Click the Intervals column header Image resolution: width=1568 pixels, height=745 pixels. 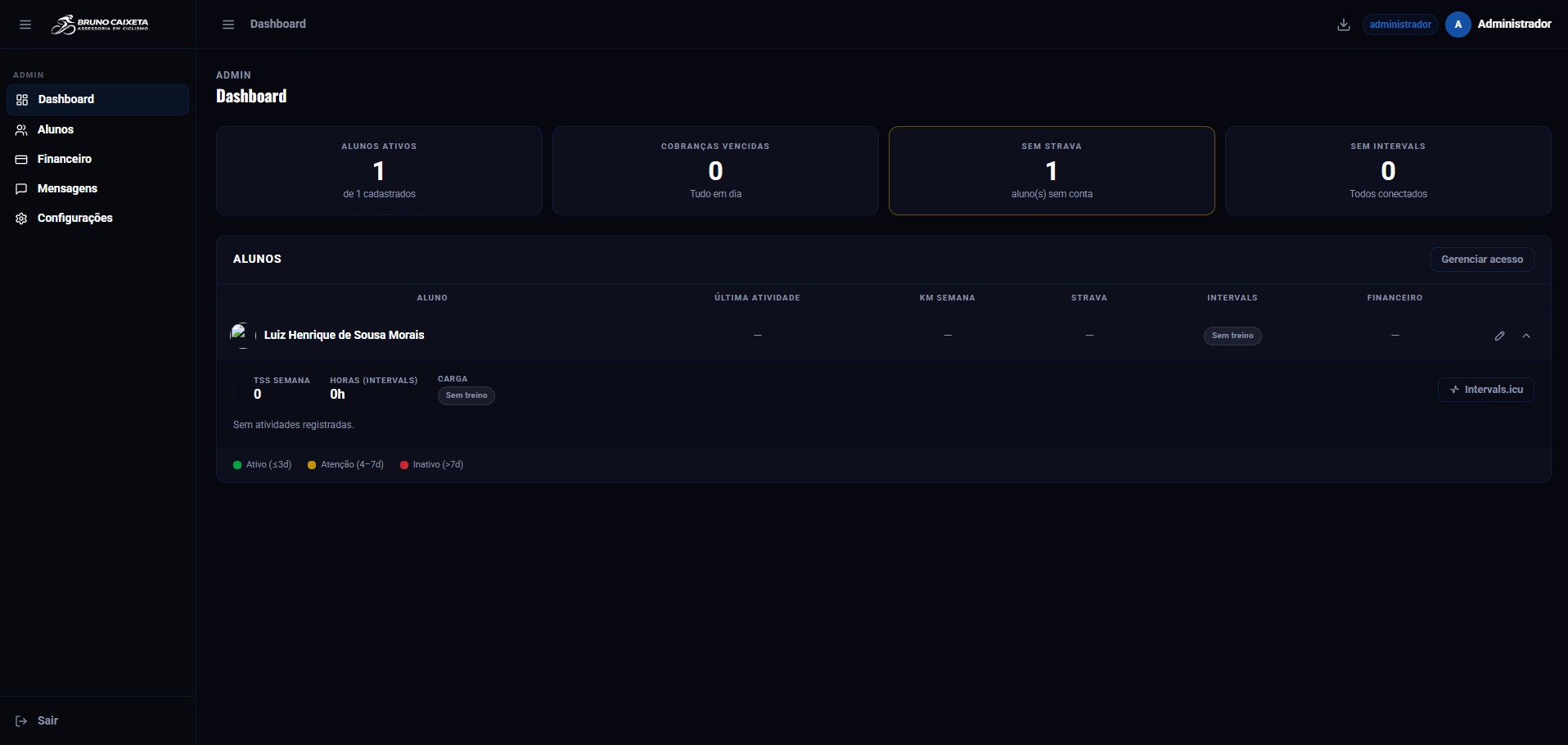point(1232,298)
